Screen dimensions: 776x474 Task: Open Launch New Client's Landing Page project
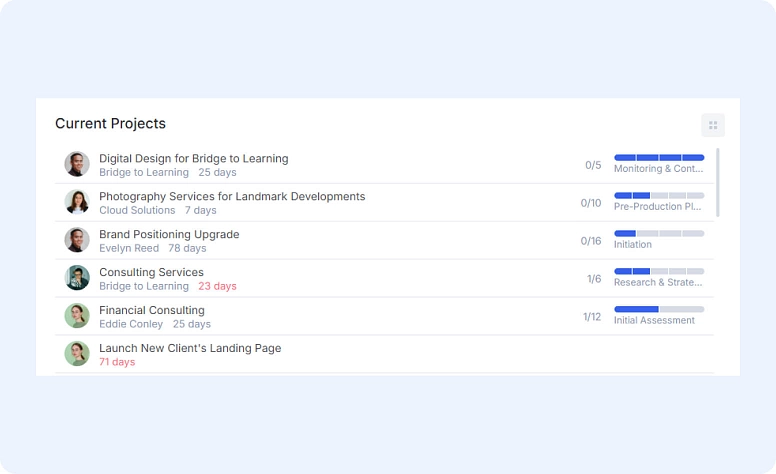[190, 348]
